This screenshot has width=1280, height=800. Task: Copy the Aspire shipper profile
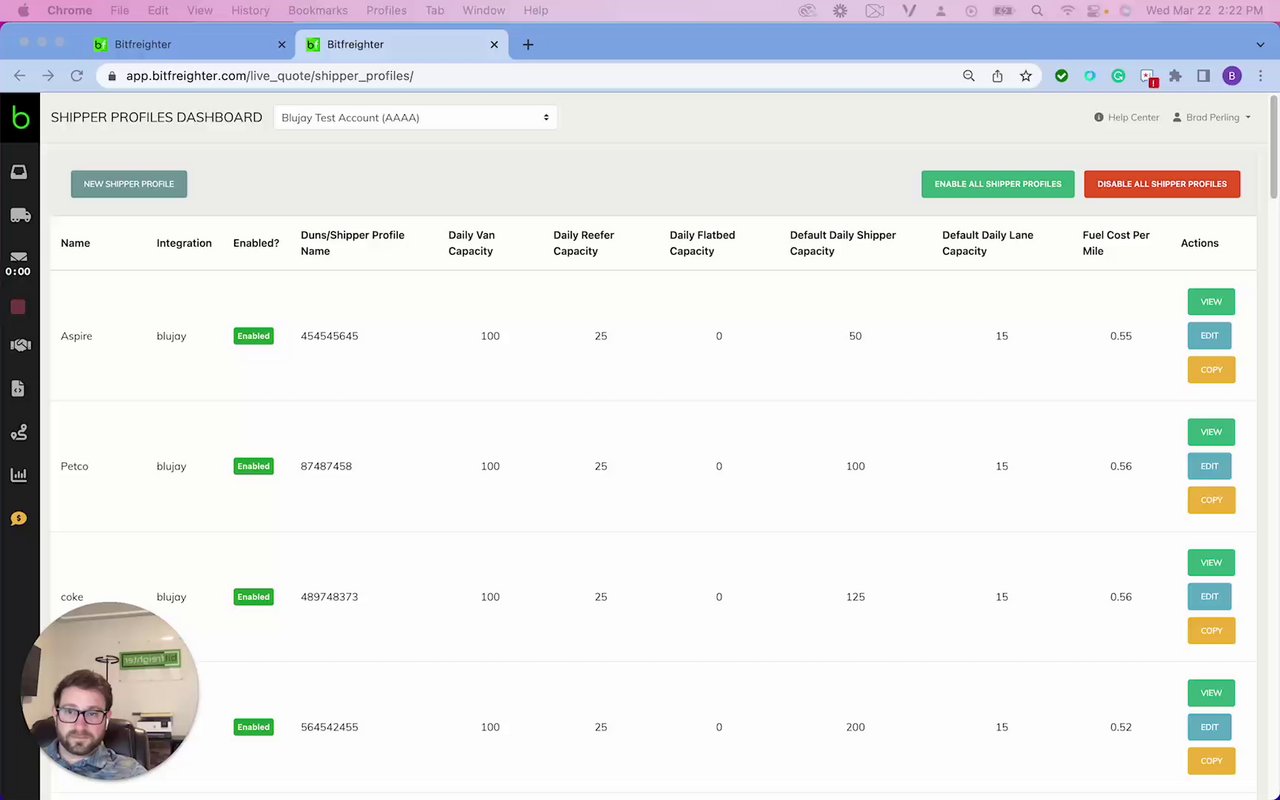[x=1211, y=370]
